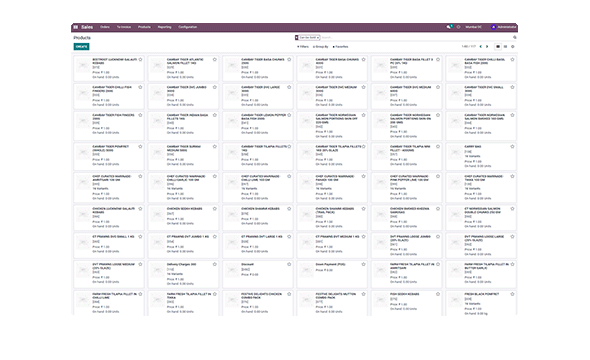Open the Mumbai DC company switcher
590x360 pixels.
[473, 27]
